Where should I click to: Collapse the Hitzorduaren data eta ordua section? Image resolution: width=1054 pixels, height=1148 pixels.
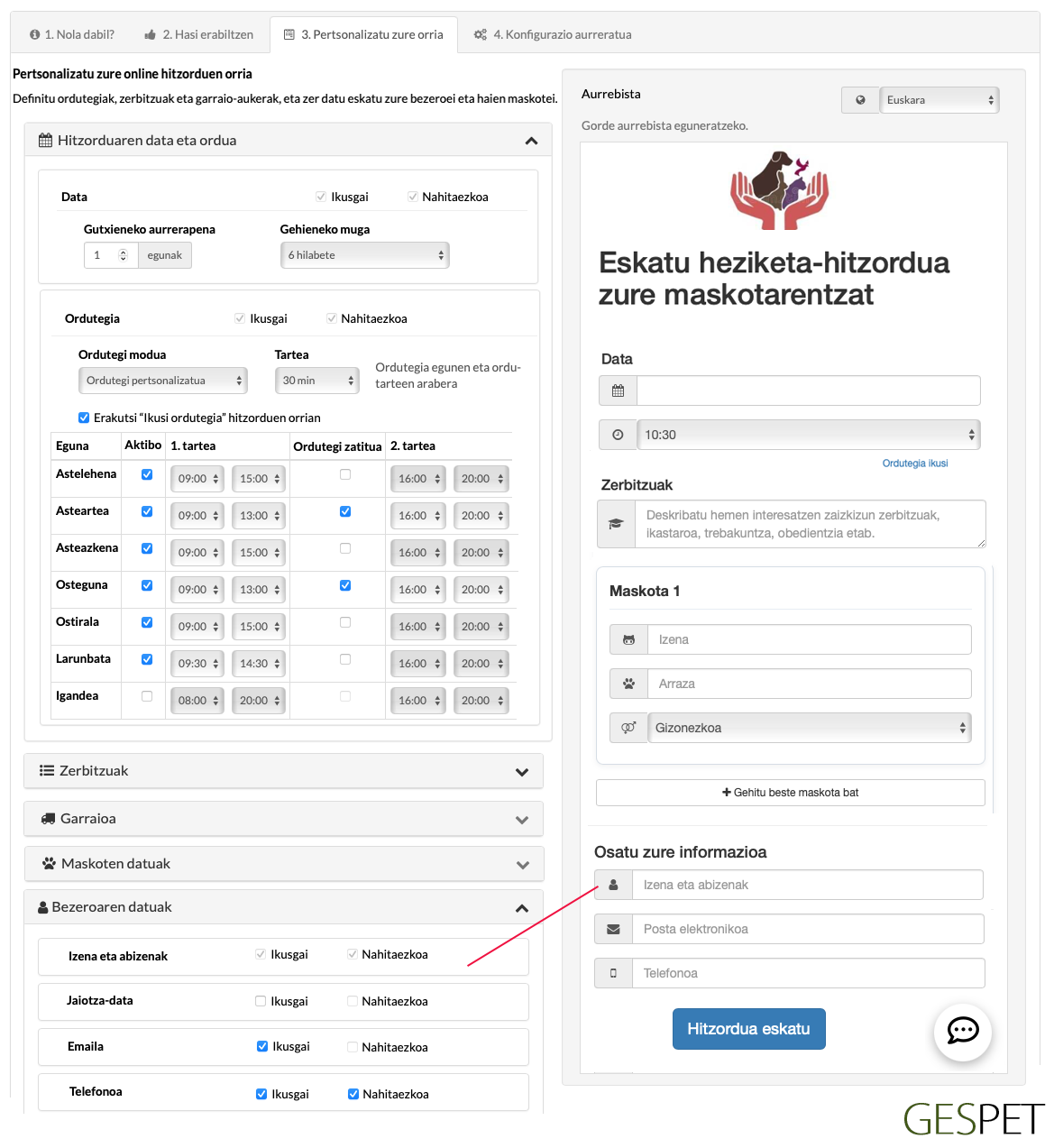coord(531,141)
